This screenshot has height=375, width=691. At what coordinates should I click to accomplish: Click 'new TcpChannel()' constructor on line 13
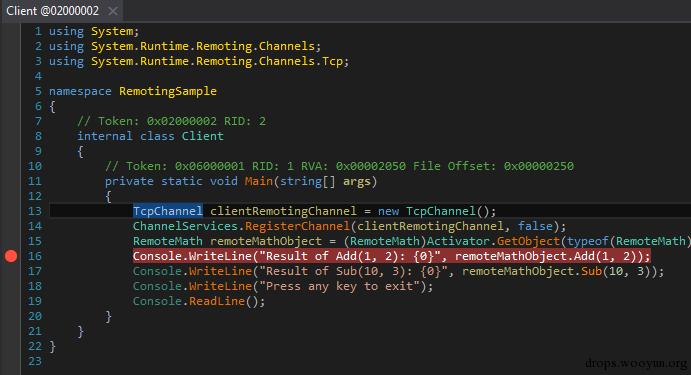coord(436,211)
